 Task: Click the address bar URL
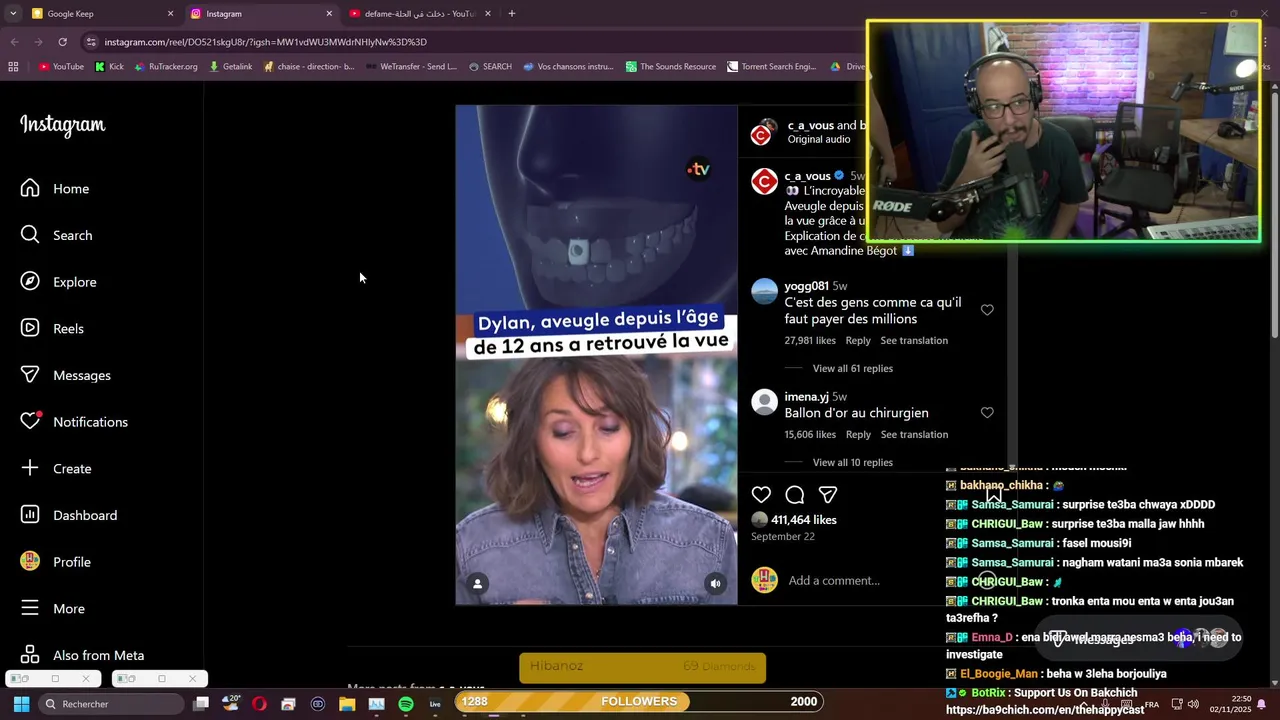coord(266,42)
